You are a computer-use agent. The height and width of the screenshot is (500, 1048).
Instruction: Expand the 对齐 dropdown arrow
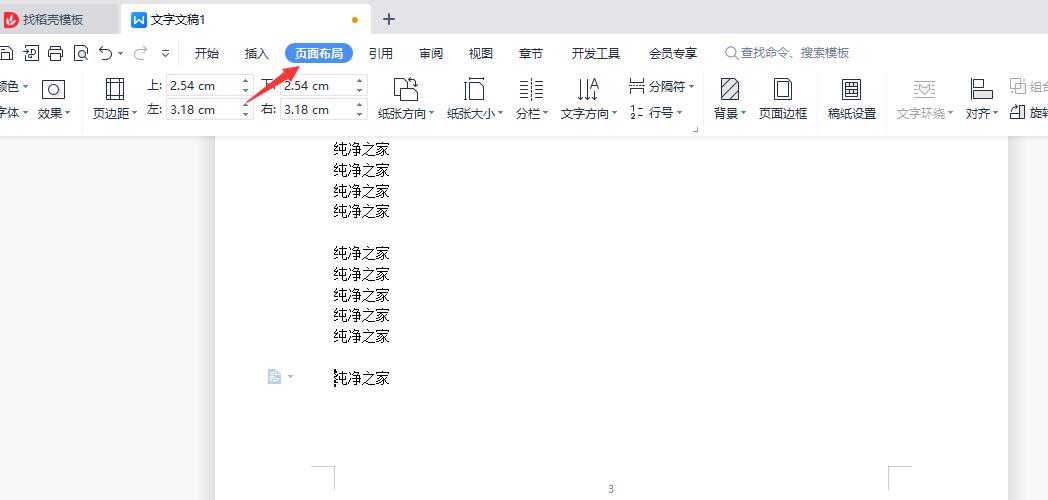click(995, 114)
